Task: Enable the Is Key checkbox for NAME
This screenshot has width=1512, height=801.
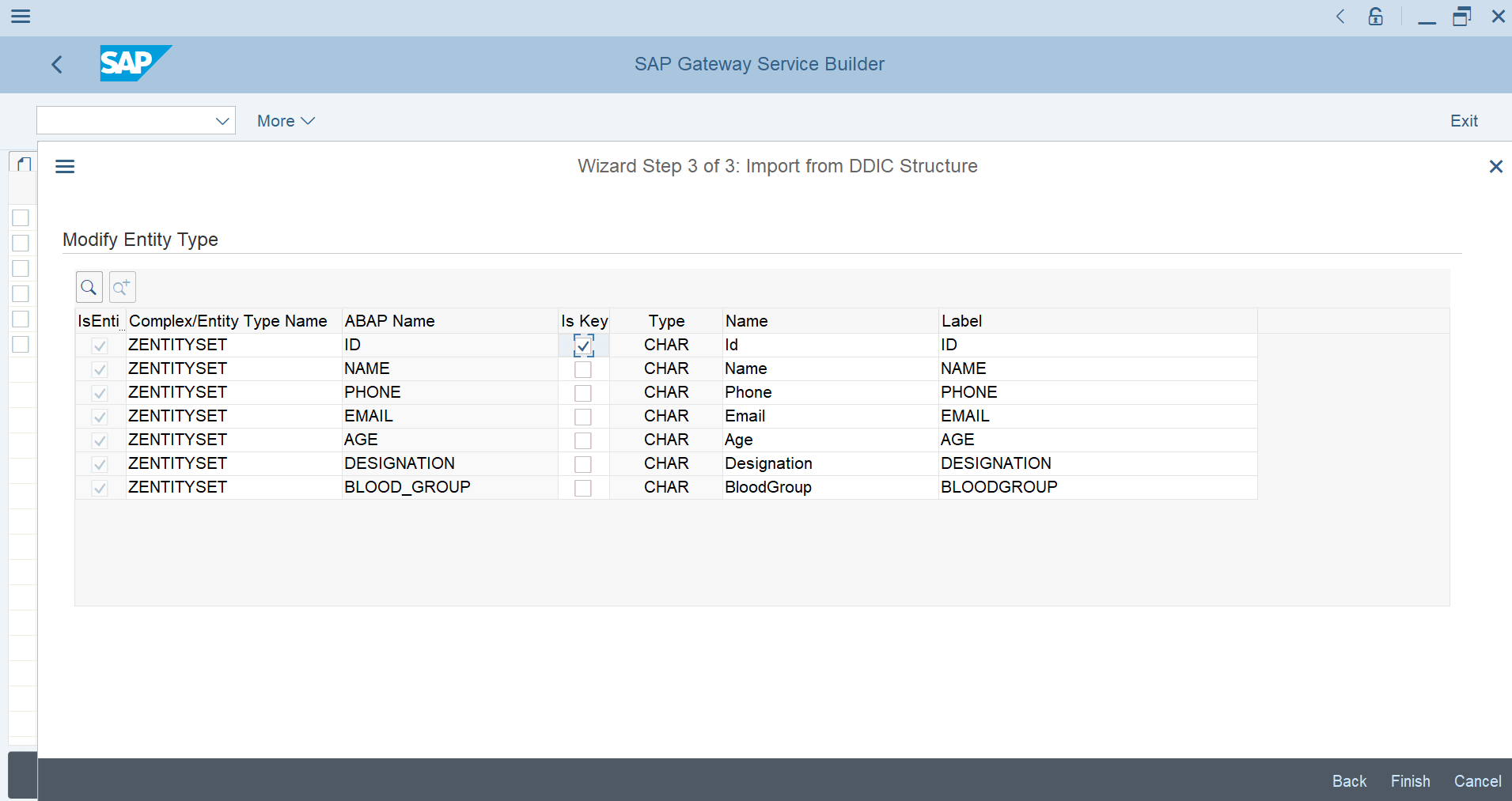Action: [x=583, y=368]
